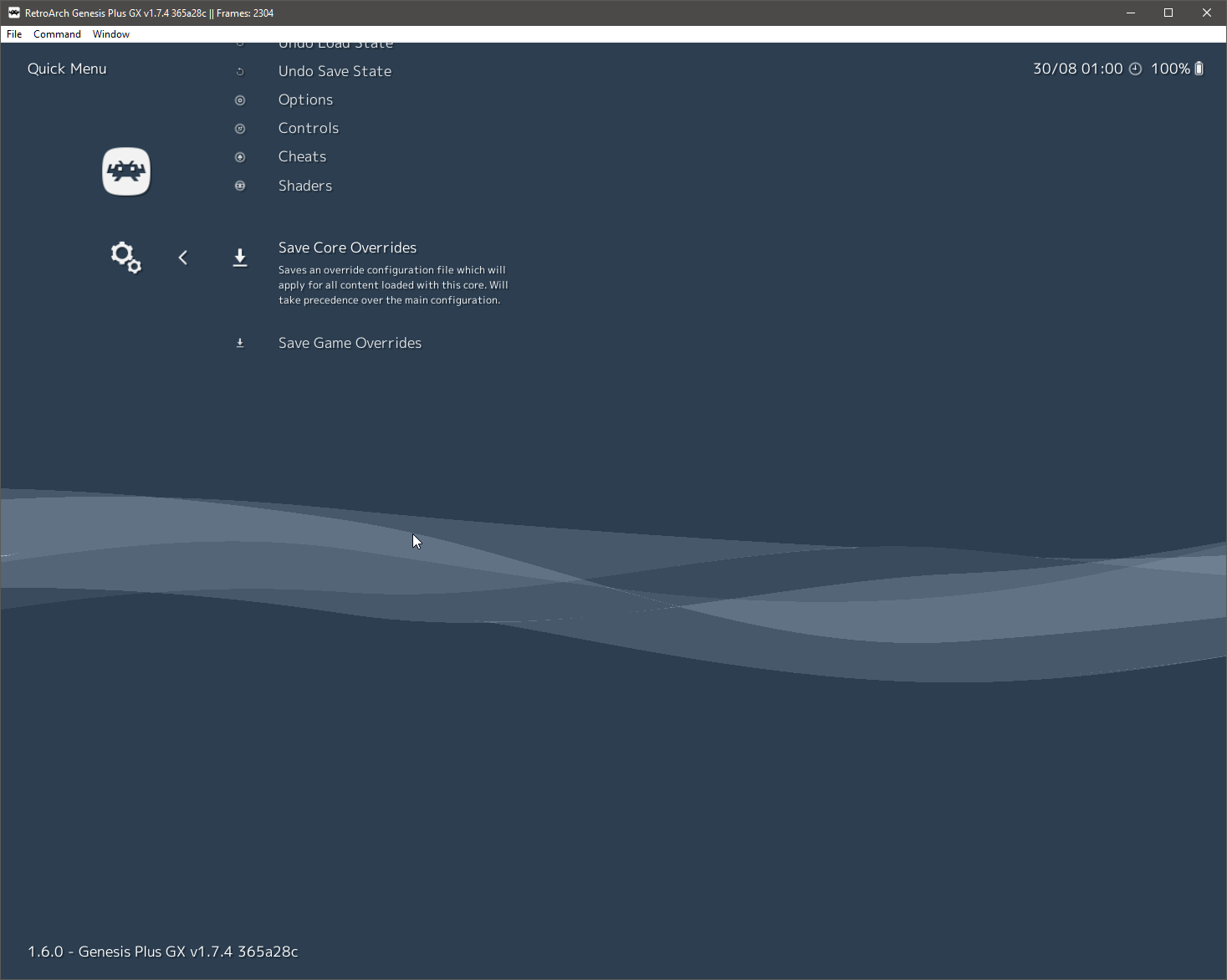Close the RetroArch window
This screenshot has width=1227, height=980.
(1207, 13)
